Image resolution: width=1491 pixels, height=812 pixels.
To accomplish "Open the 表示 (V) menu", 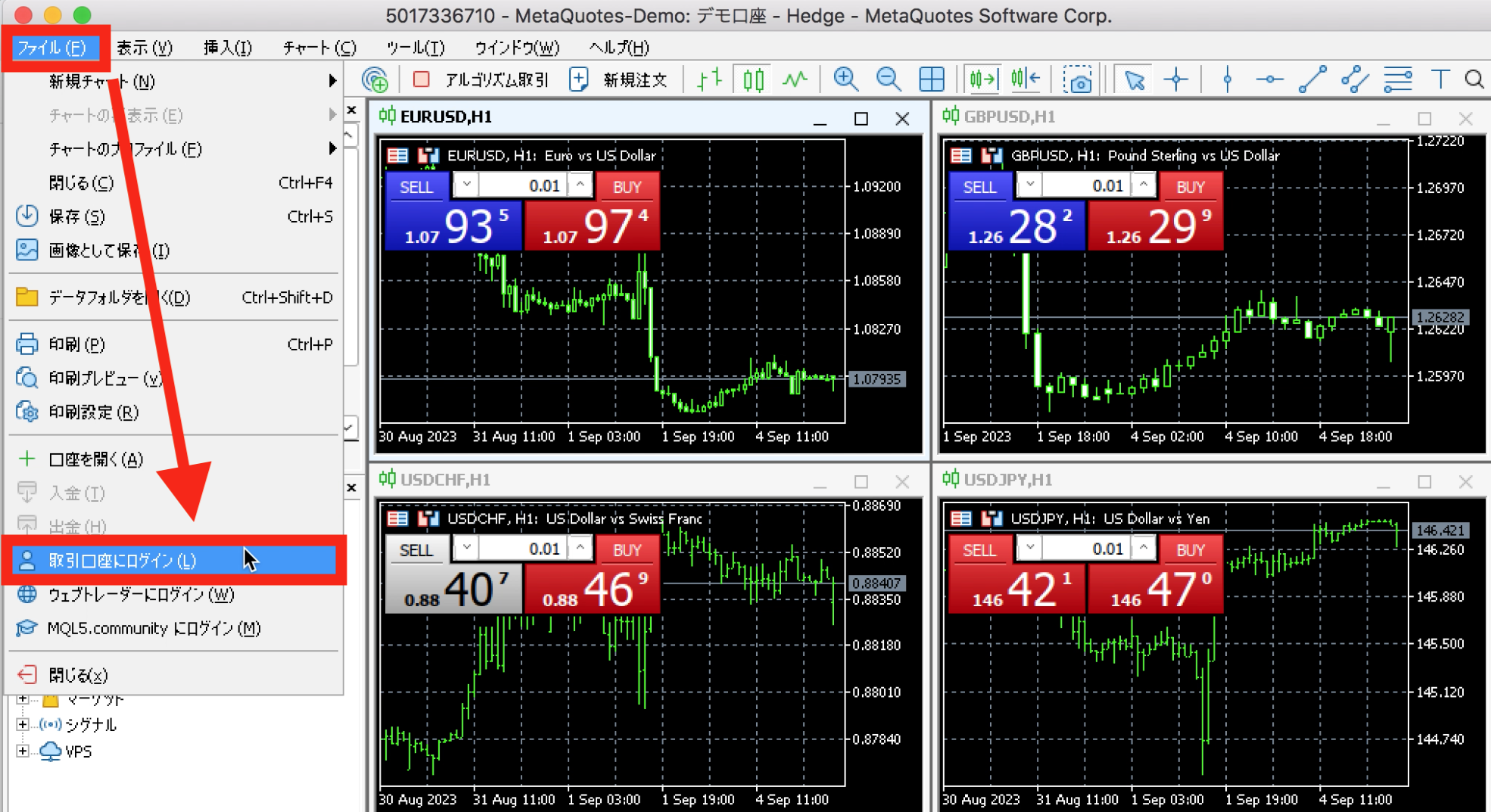I will [145, 48].
